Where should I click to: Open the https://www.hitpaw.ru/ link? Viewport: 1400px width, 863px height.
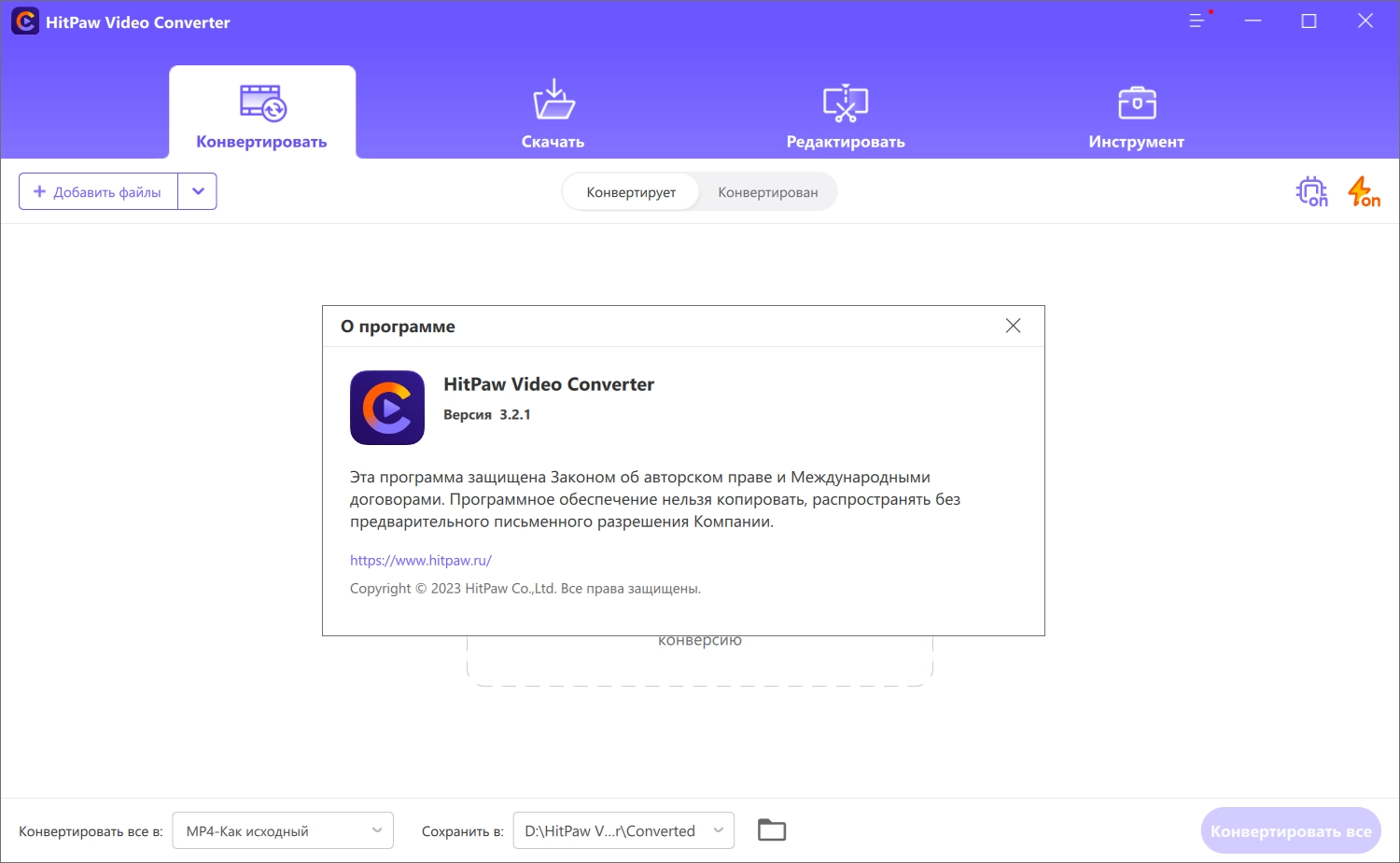click(x=421, y=561)
